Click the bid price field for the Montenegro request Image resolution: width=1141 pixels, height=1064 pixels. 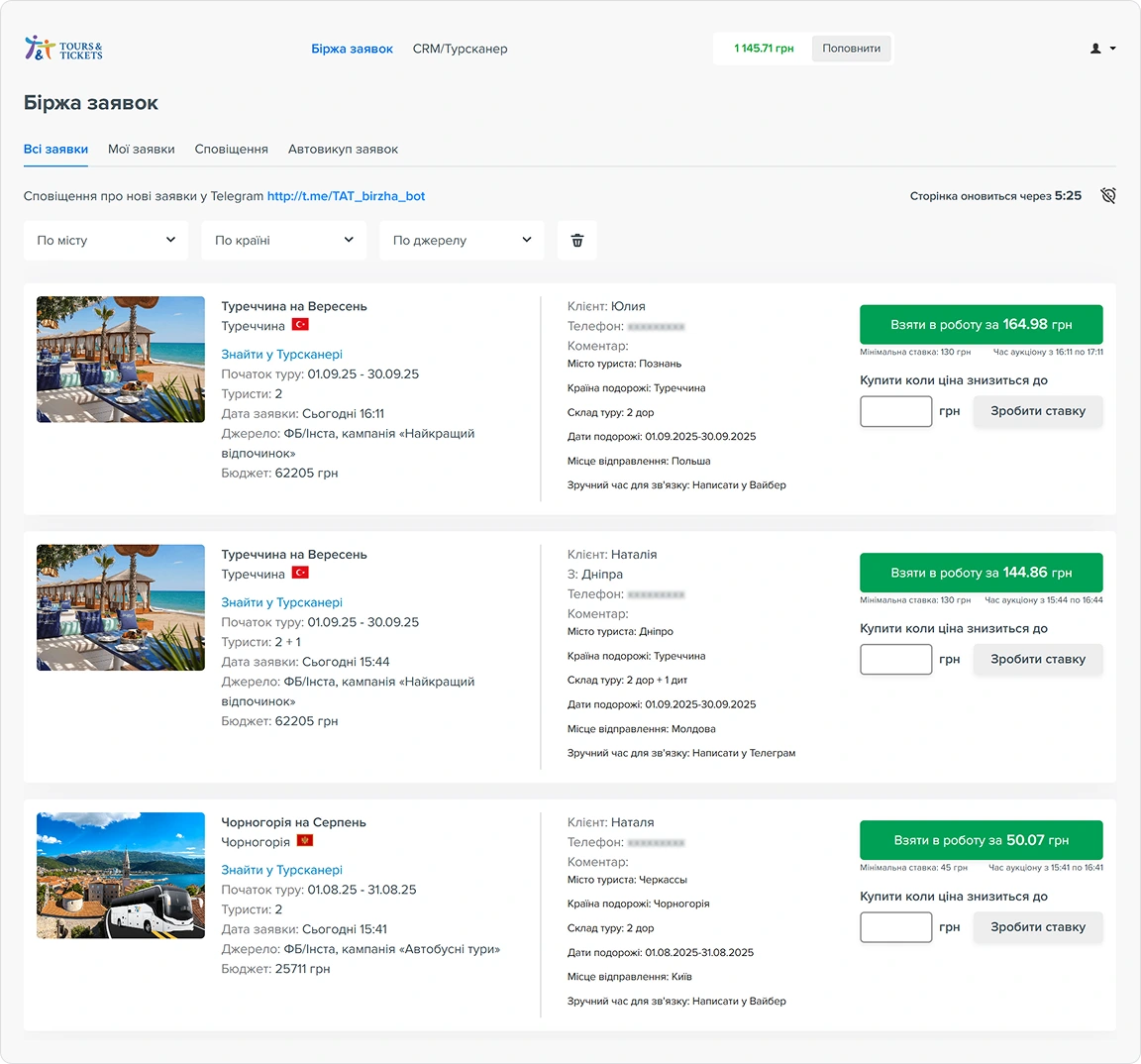[x=895, y=927]
